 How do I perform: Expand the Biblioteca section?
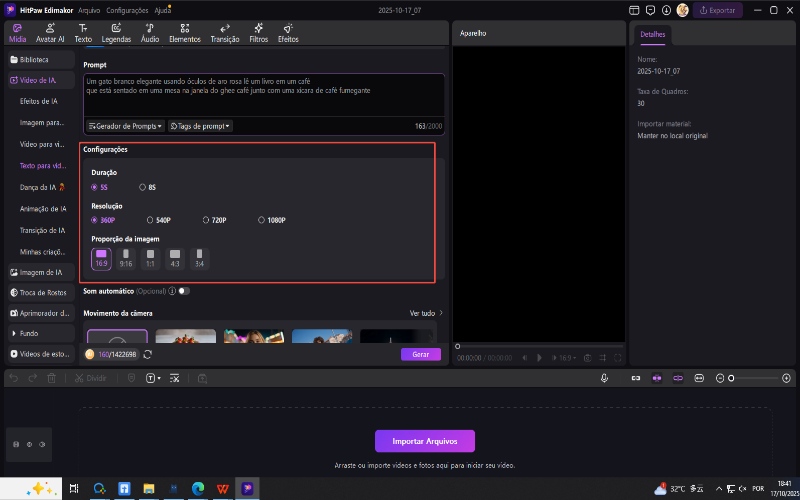[x=42, y=60]
